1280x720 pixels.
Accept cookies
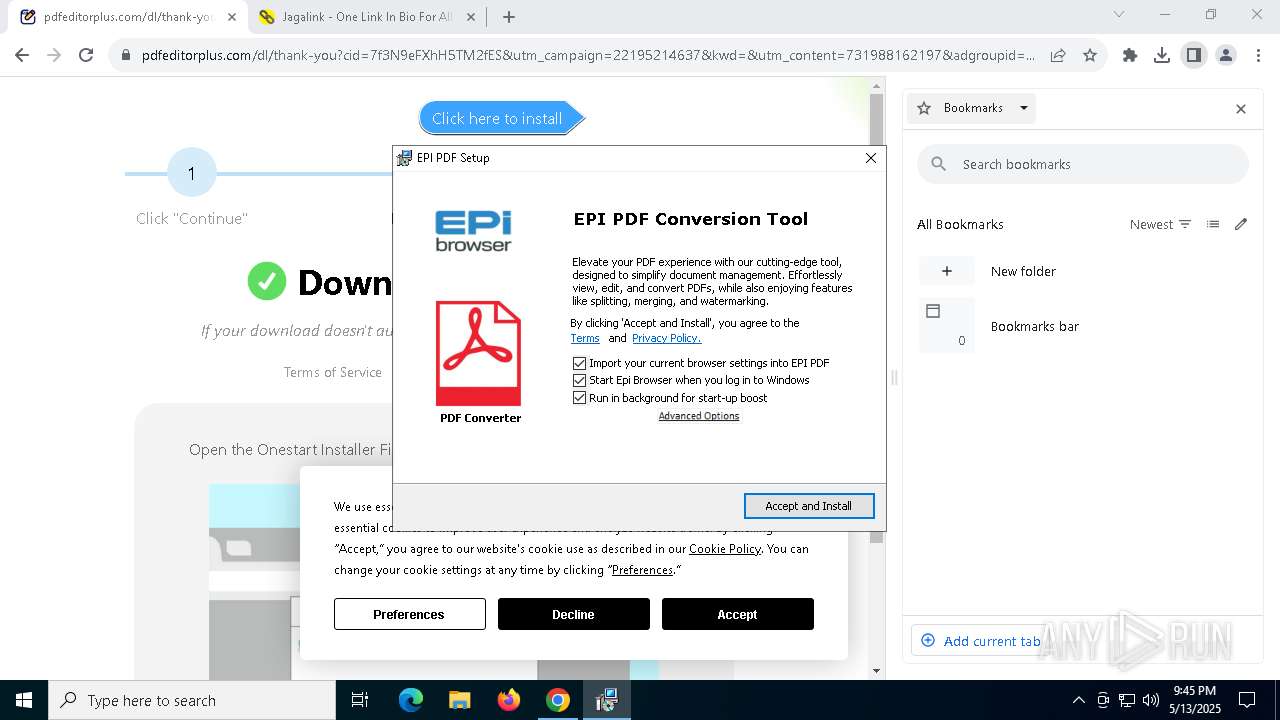pos(738,614)
